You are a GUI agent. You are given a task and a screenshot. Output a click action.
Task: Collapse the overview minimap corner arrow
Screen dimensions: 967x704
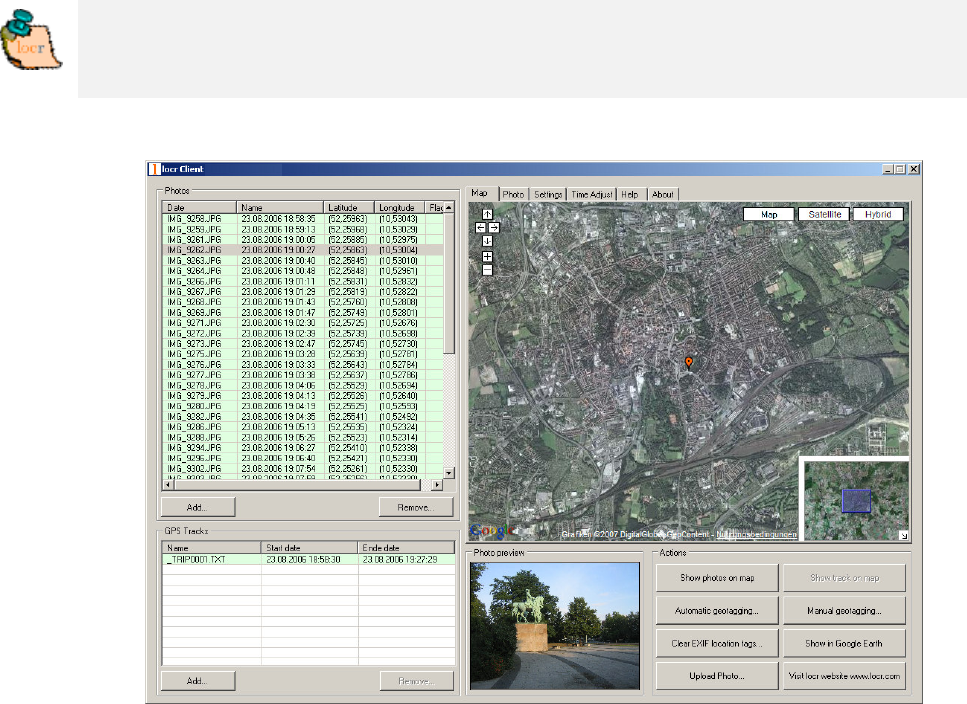click(x=902, y=535)
